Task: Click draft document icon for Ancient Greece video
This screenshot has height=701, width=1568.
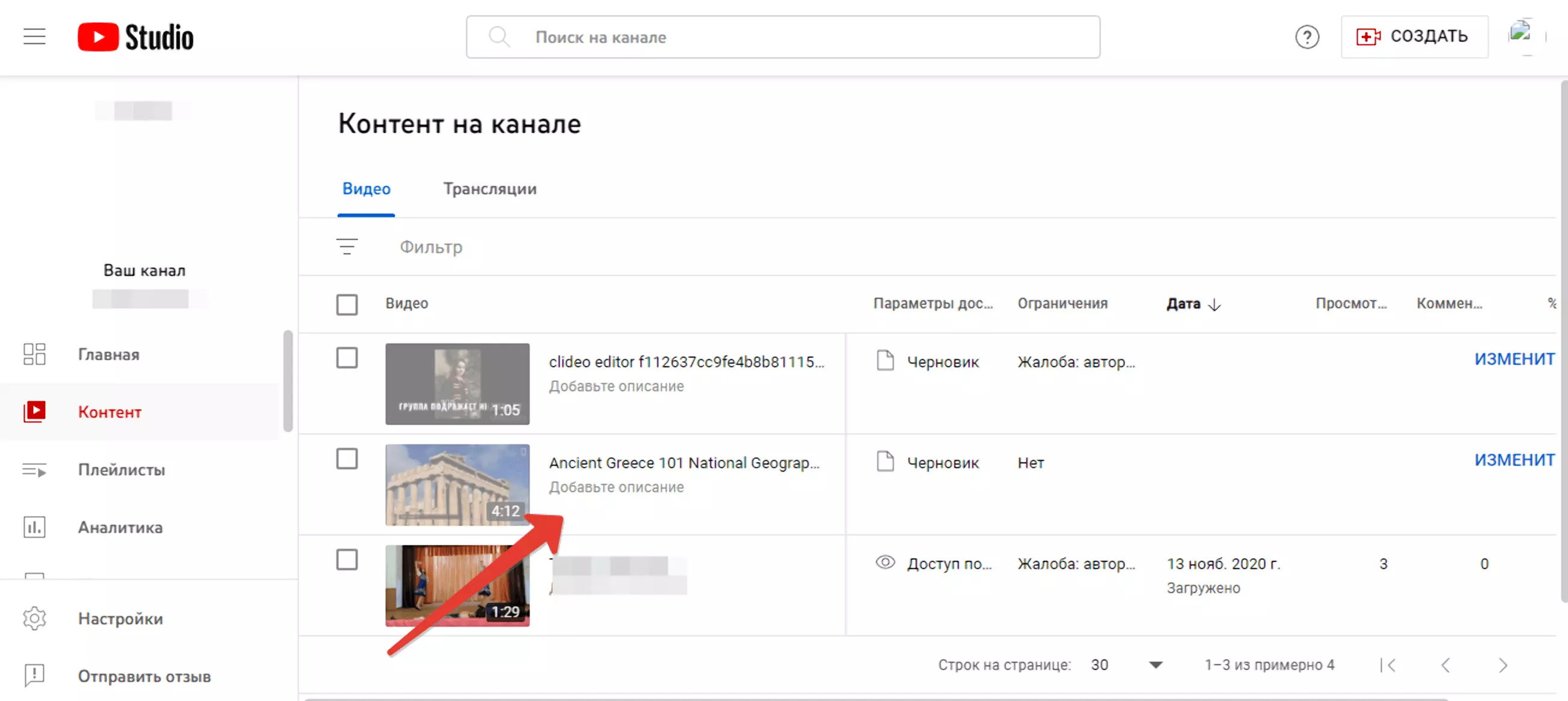Action: pyautogui.click(x=885, y=462)
